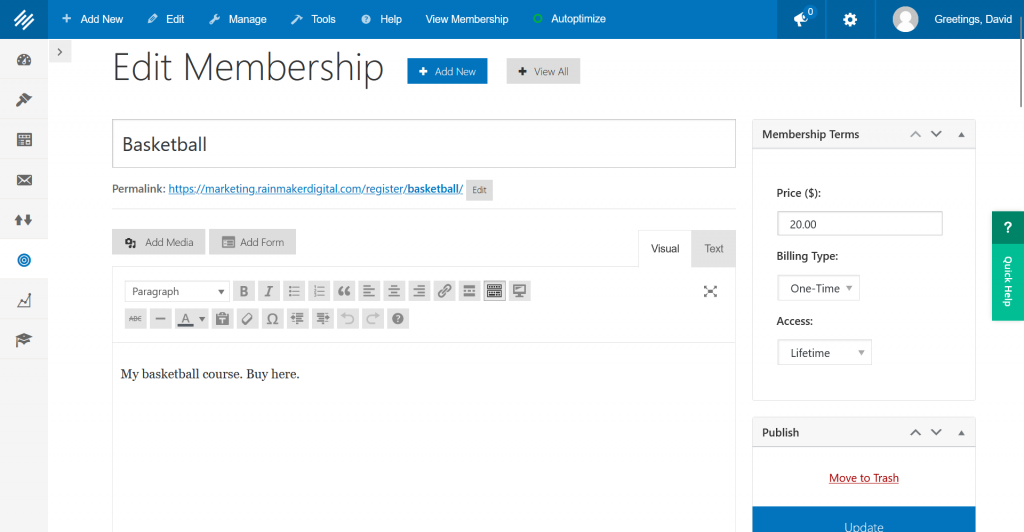Switch to the Visual editor tab
Image resolution: width=1024 pixels, height=532 pixels.
(665, 249)
